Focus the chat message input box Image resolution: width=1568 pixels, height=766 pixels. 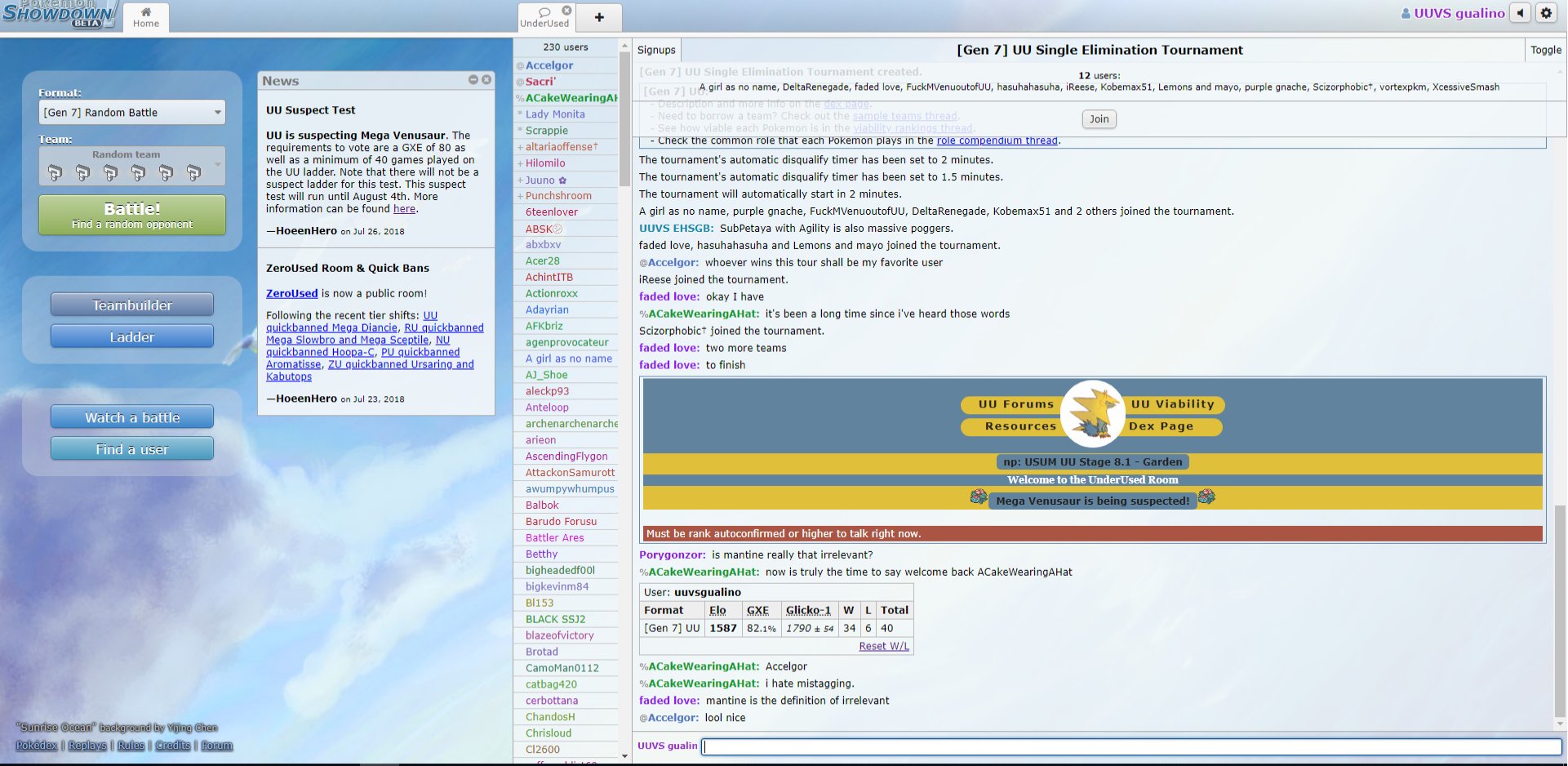tap(1131, 746)
